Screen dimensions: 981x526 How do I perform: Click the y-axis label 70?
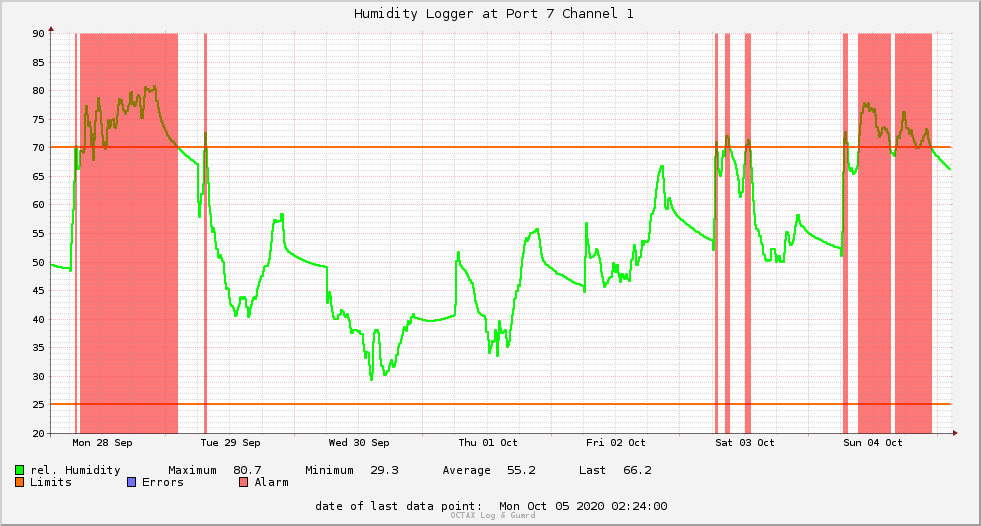click(39, 148)
